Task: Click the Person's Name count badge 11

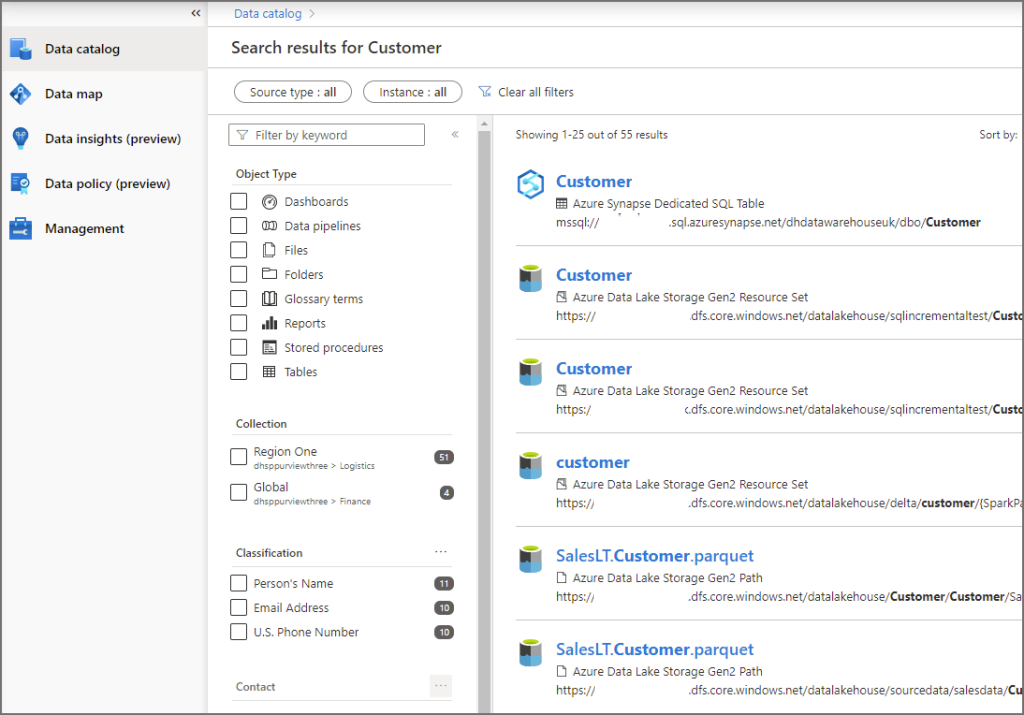Action: [x=444, y=584]
